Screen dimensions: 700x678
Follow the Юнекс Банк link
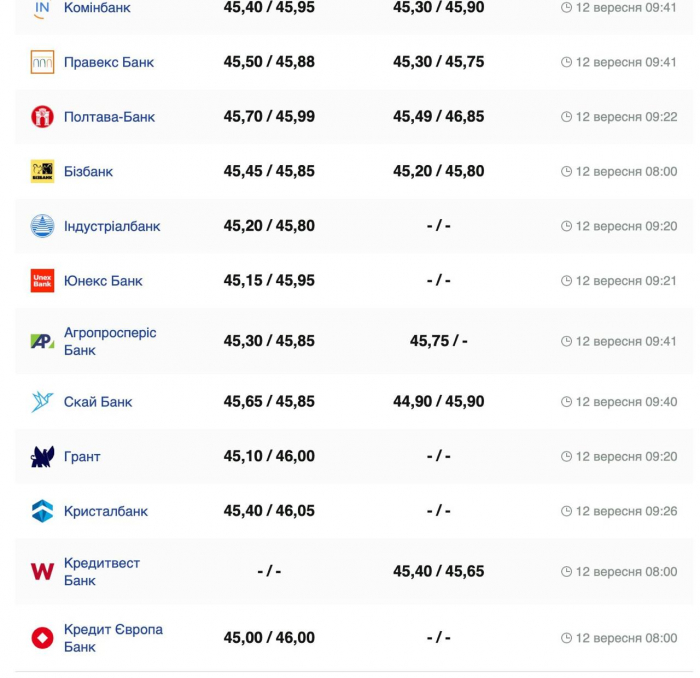point(103,281)
